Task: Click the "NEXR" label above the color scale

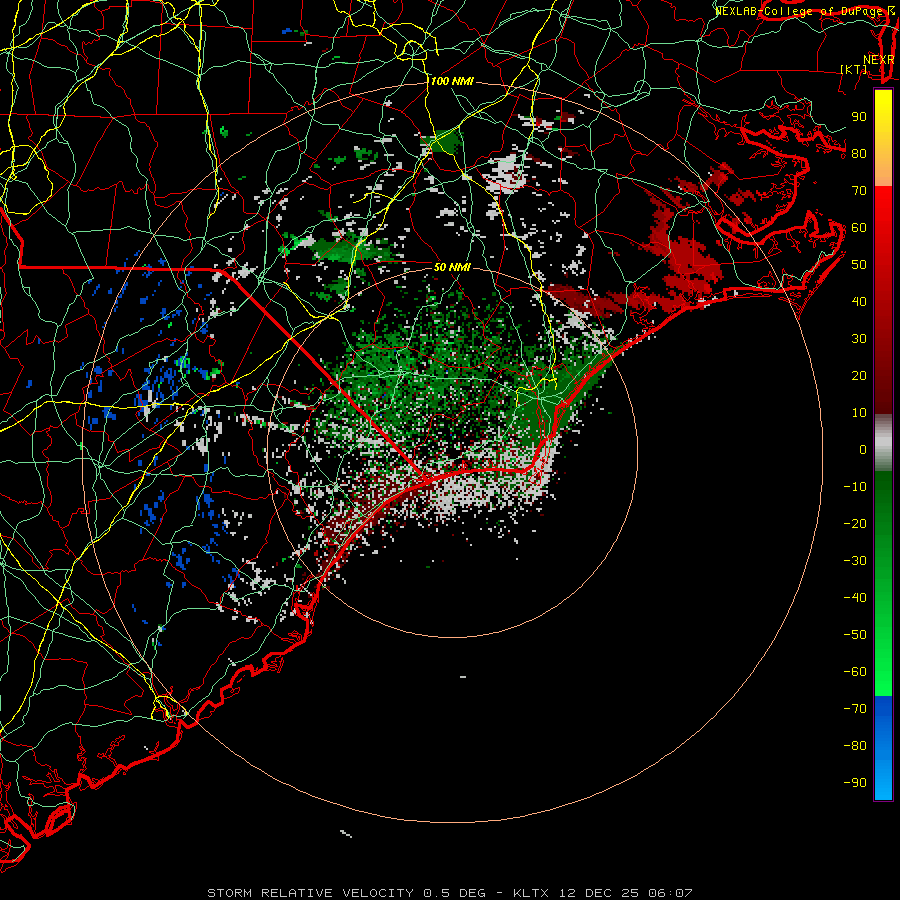Action: (x=879, y=60)
